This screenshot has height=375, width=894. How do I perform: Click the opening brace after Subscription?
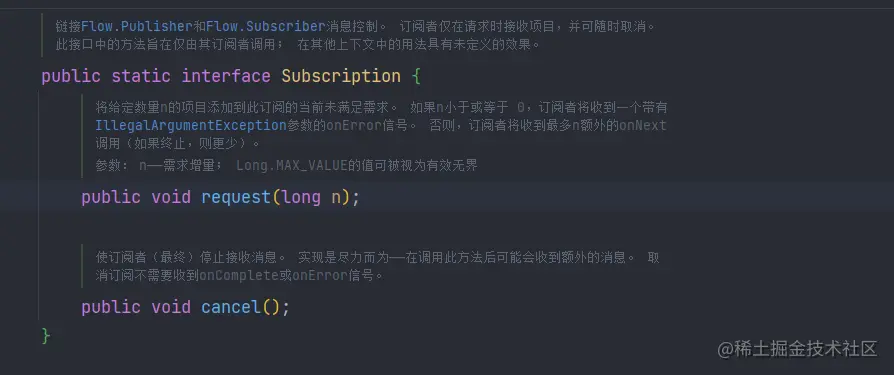click(x=417, y=76)
